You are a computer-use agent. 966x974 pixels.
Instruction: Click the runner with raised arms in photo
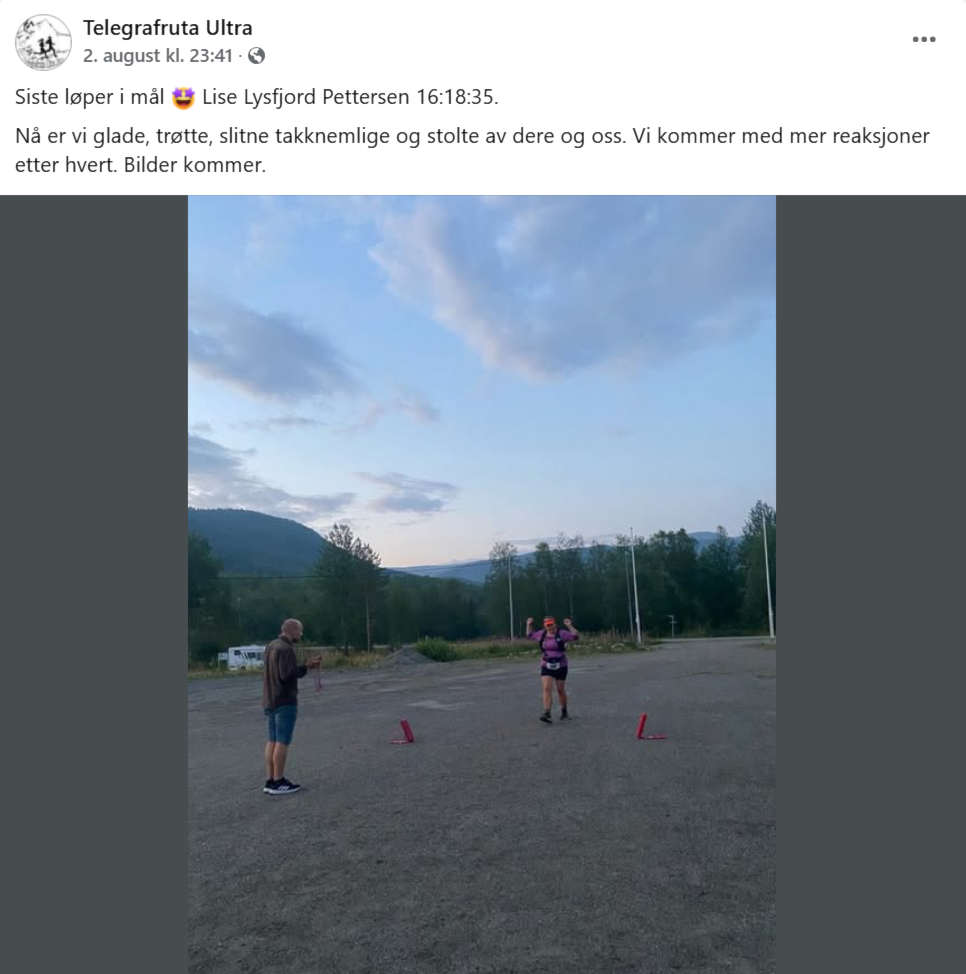(x=552, y=668)
